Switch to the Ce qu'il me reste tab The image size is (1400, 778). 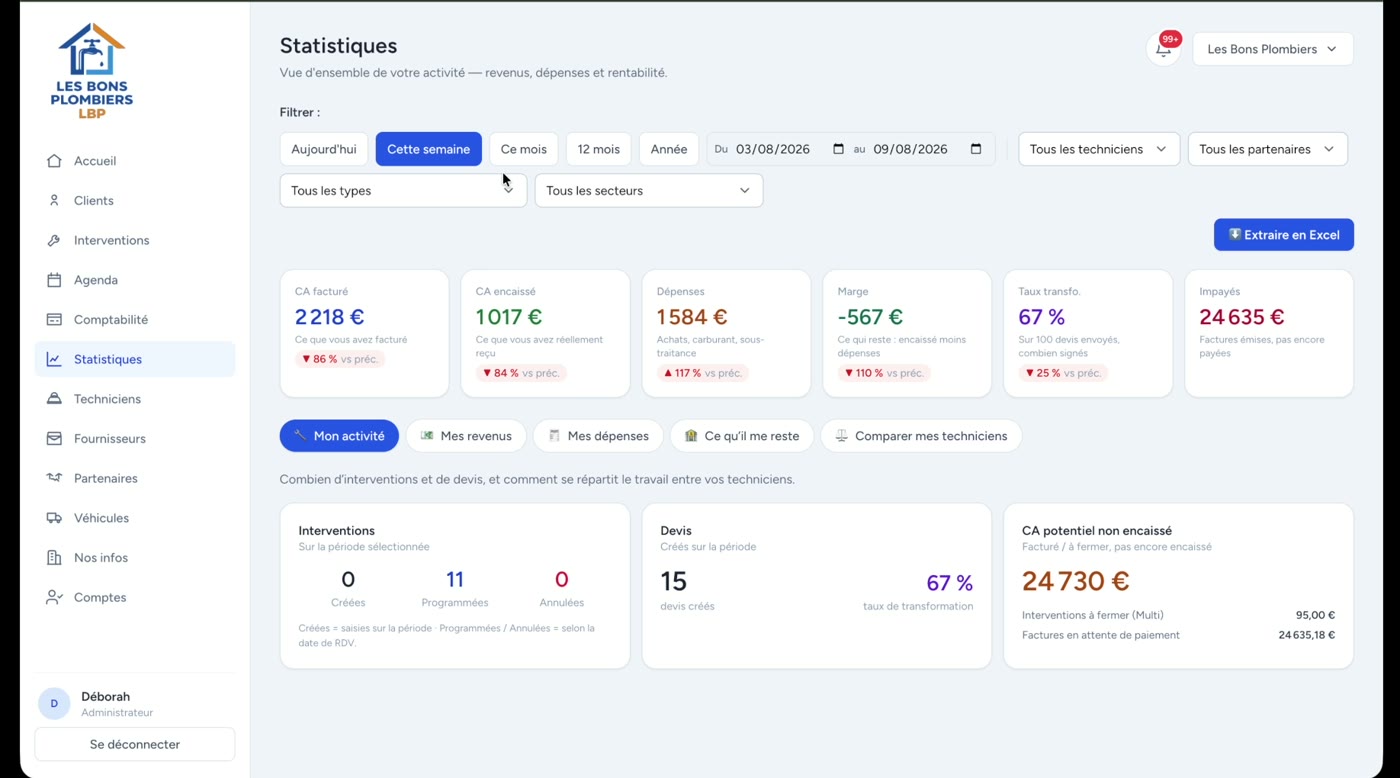[x=742, y=436]
